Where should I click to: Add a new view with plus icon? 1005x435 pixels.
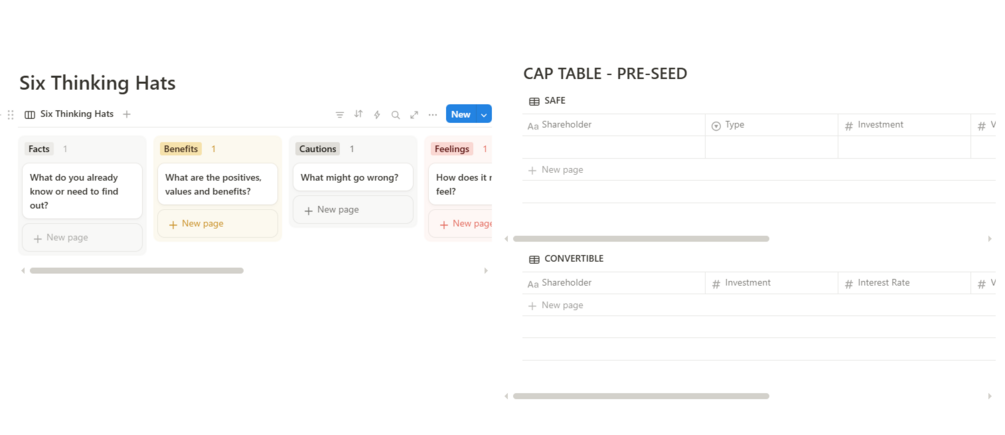tap(127, 114)
